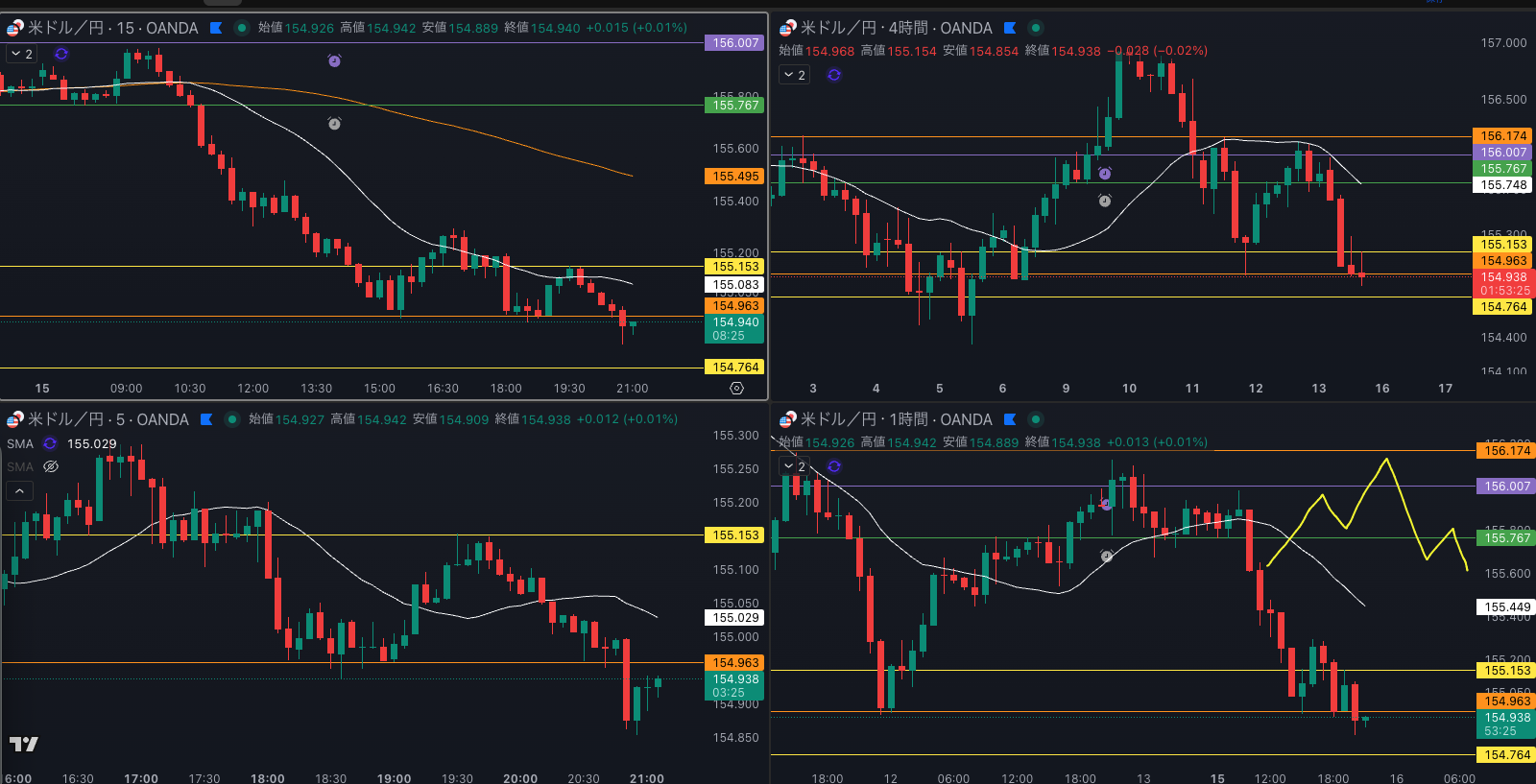Click the purple alert clock on the 4-hour chart

tap(1105, 174)
